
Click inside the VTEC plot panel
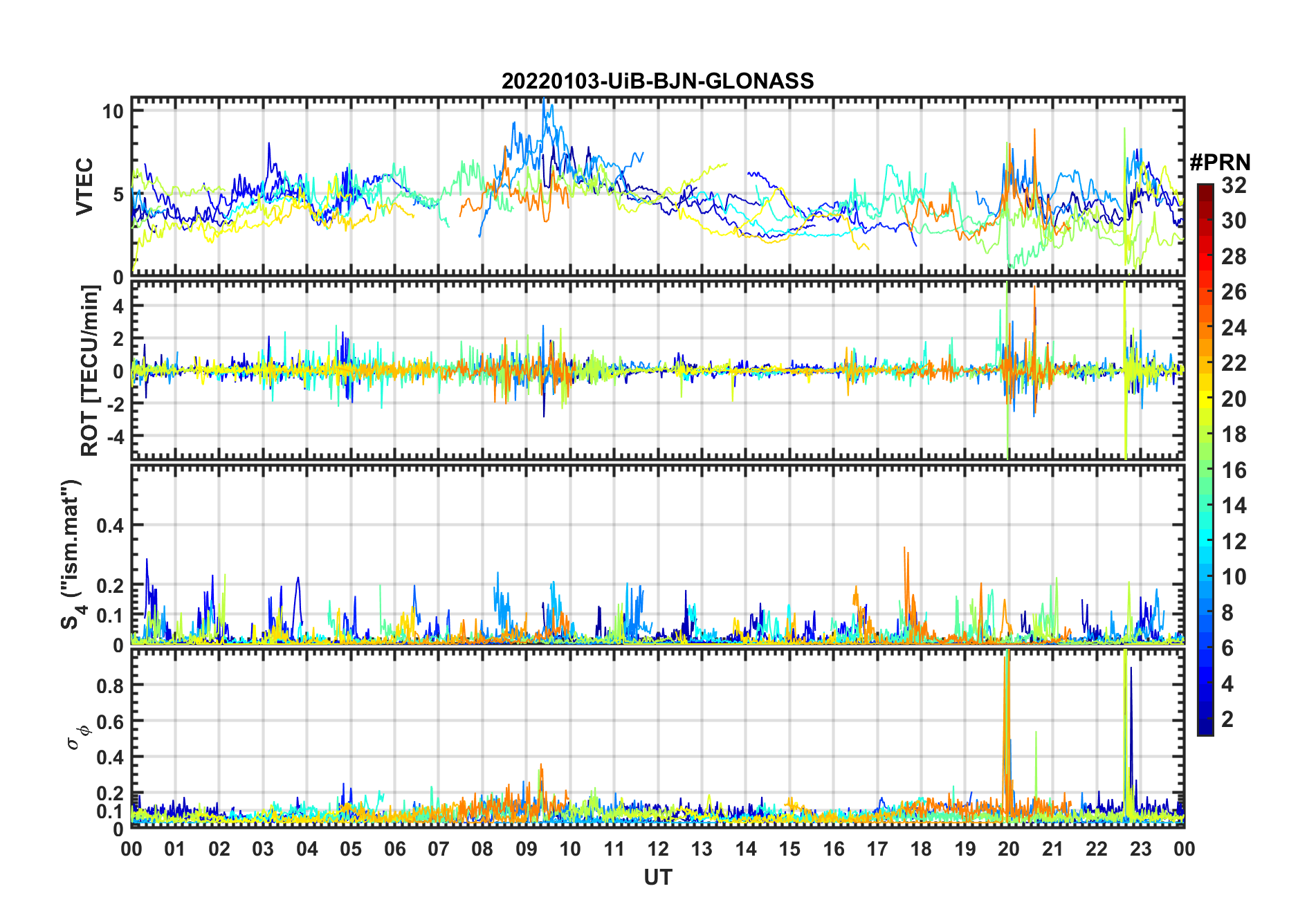pyautogui.click(x=657, y=187)
